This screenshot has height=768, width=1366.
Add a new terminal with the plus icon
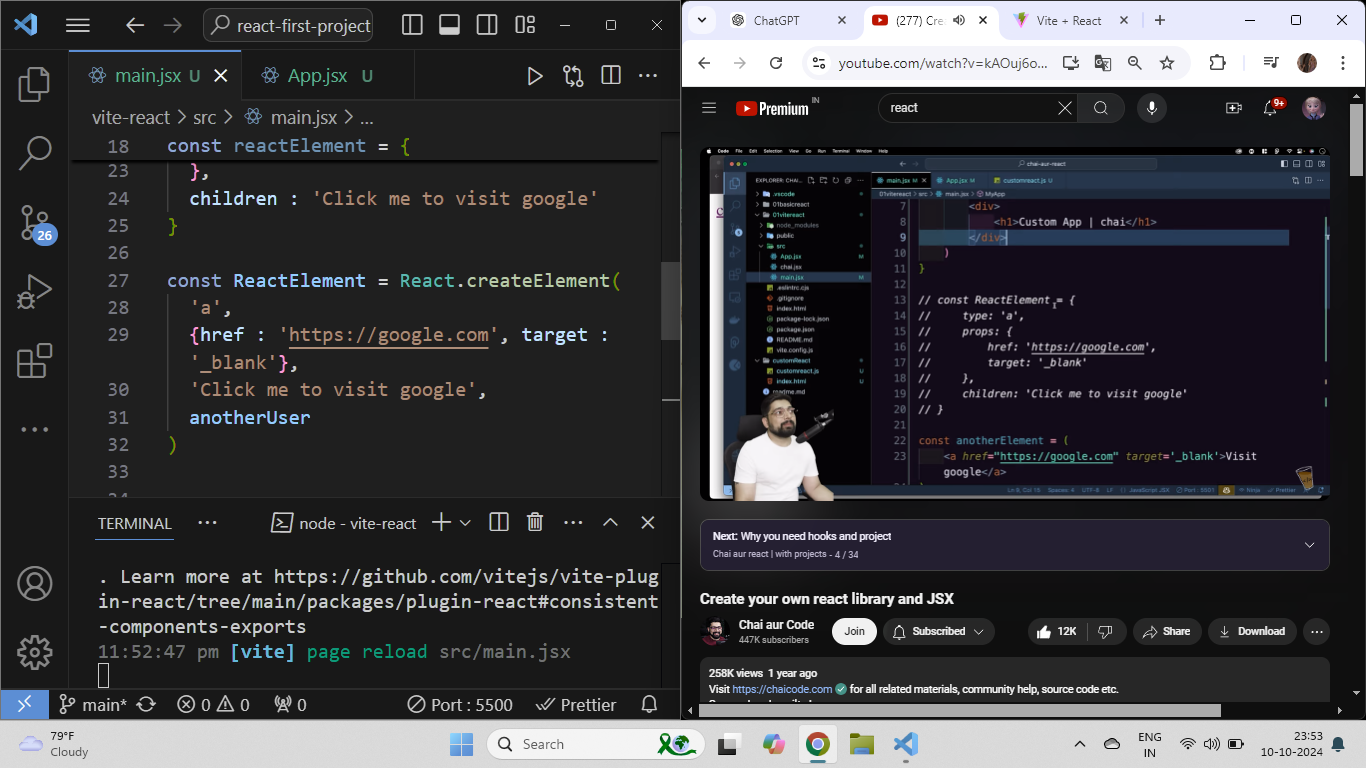point(441,522)
